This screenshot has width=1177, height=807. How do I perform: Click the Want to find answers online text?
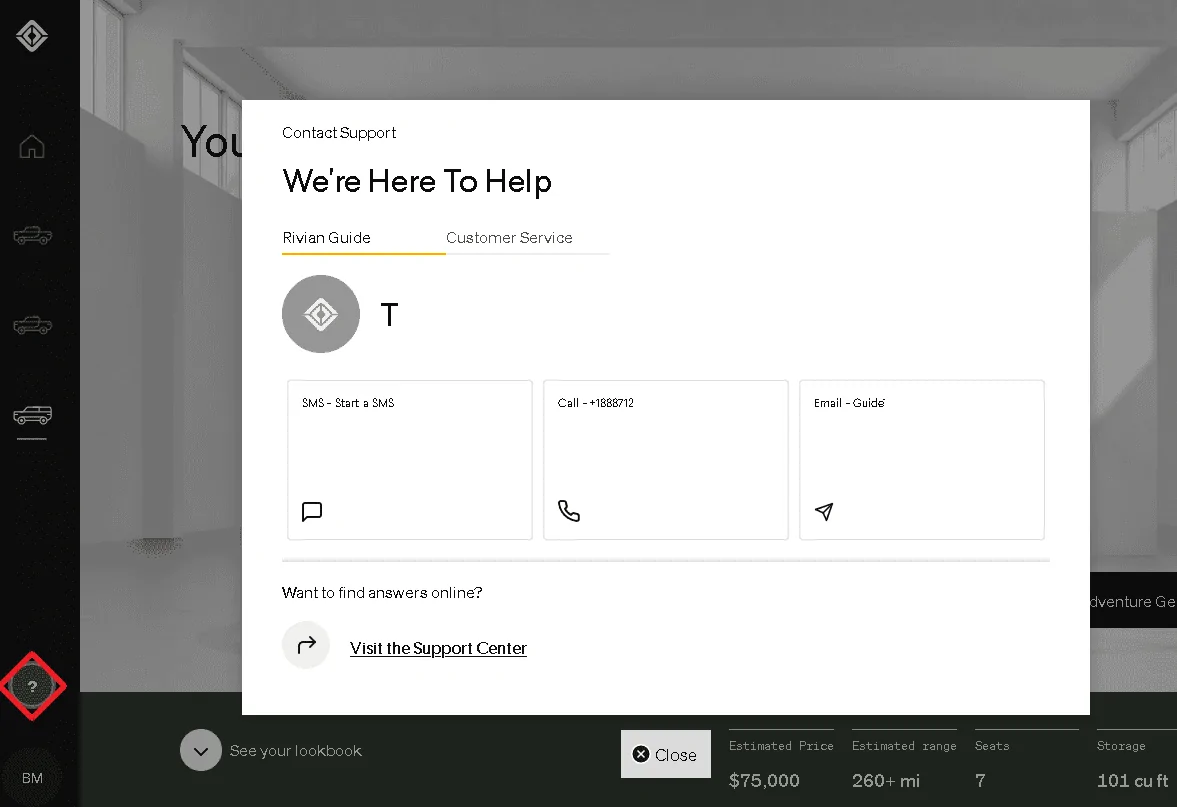pos(382,592)
